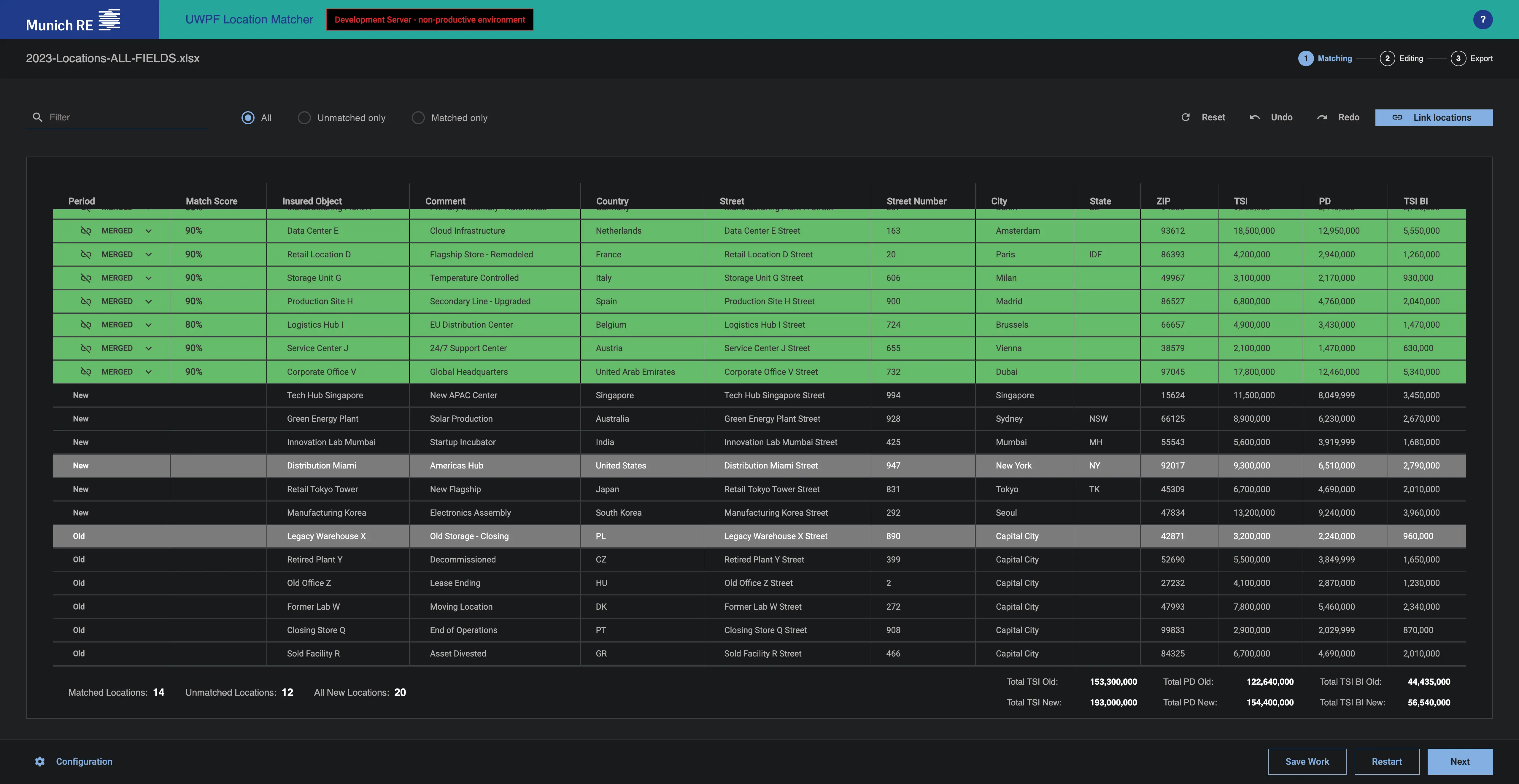Expand the Service Center J merged row chevron
Viewport: 1519px width, 784px height.
(149, 348)
